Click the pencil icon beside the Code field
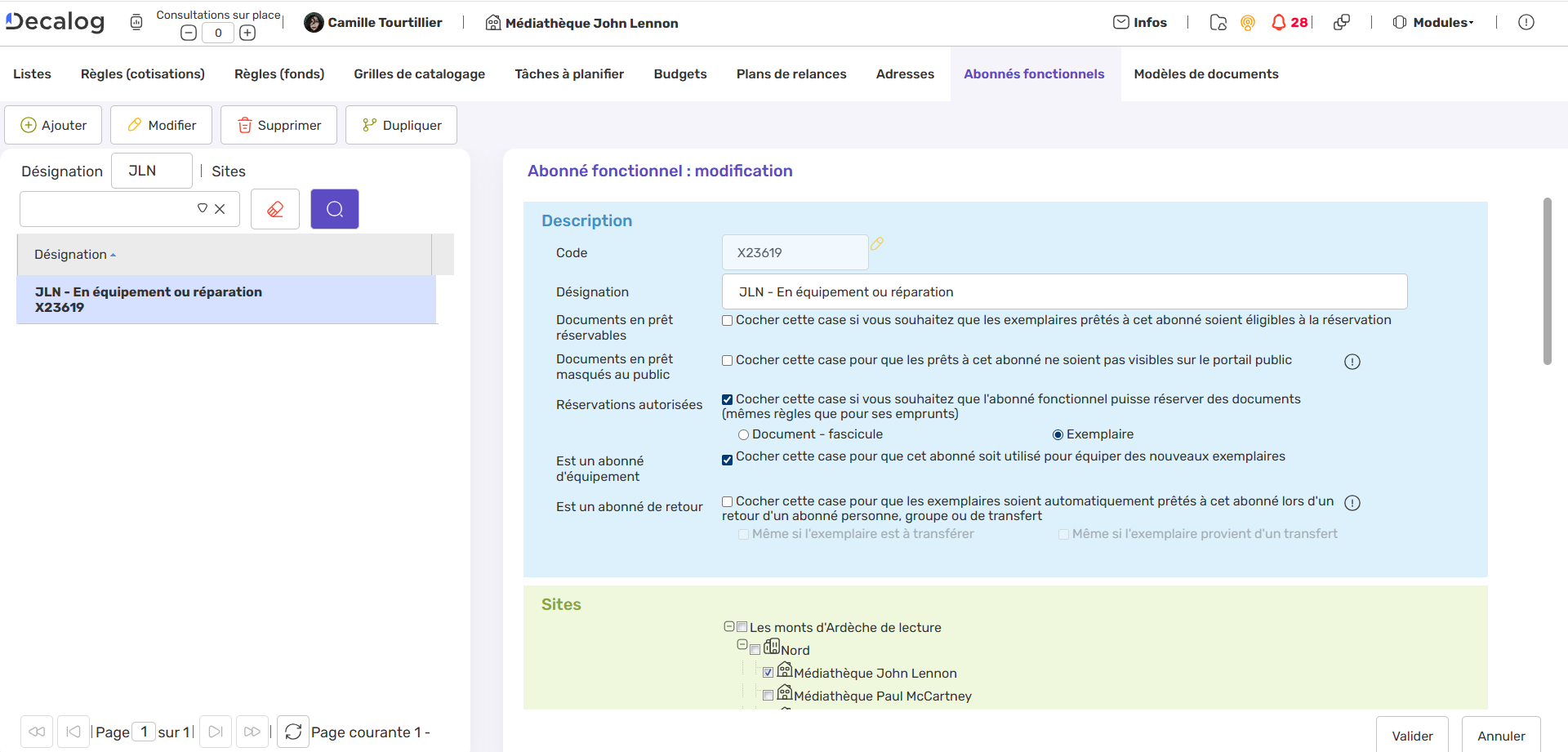 pos(877,243)
